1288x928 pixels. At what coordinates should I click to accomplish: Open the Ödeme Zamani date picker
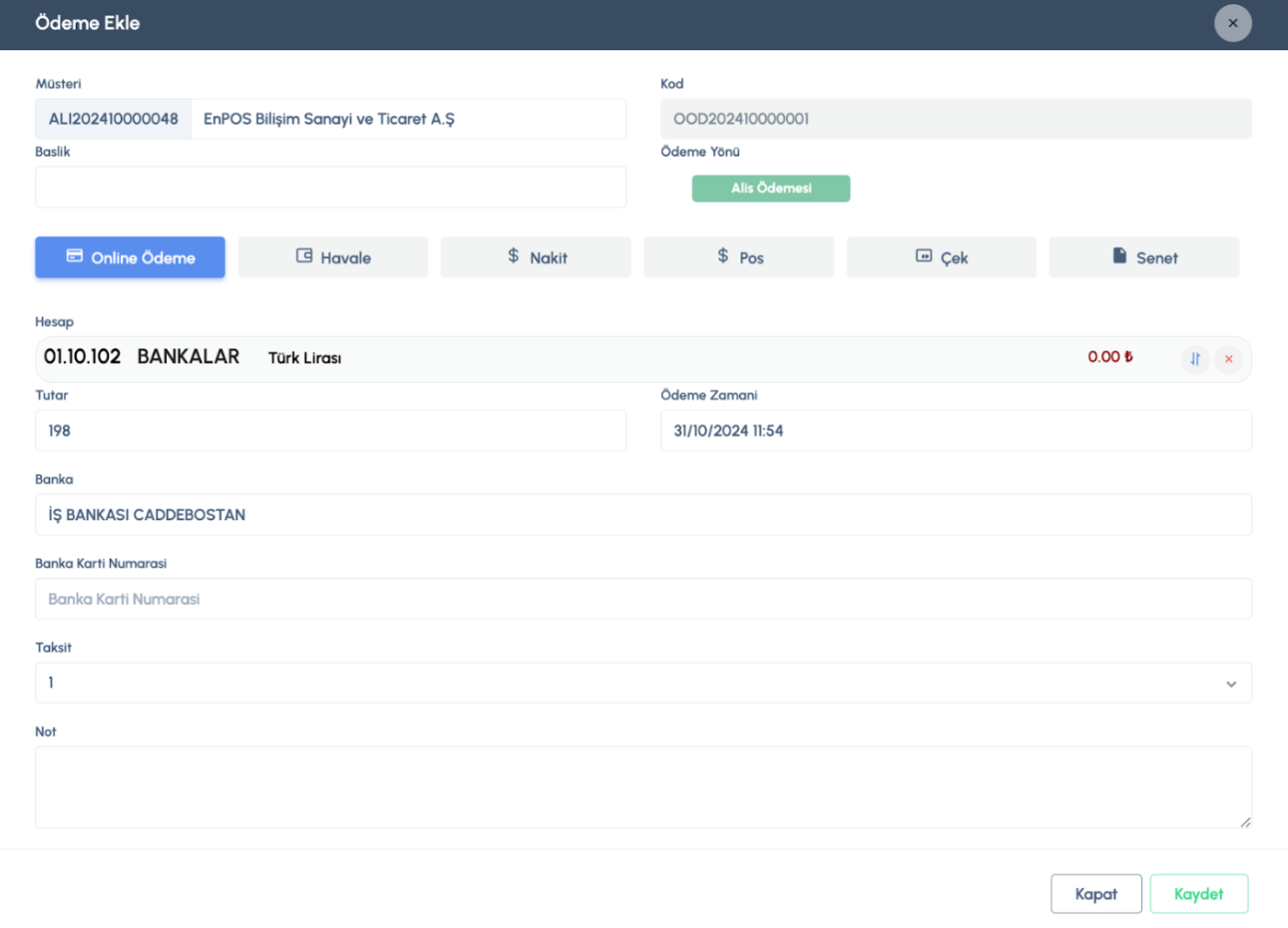(x=955, y=431)
